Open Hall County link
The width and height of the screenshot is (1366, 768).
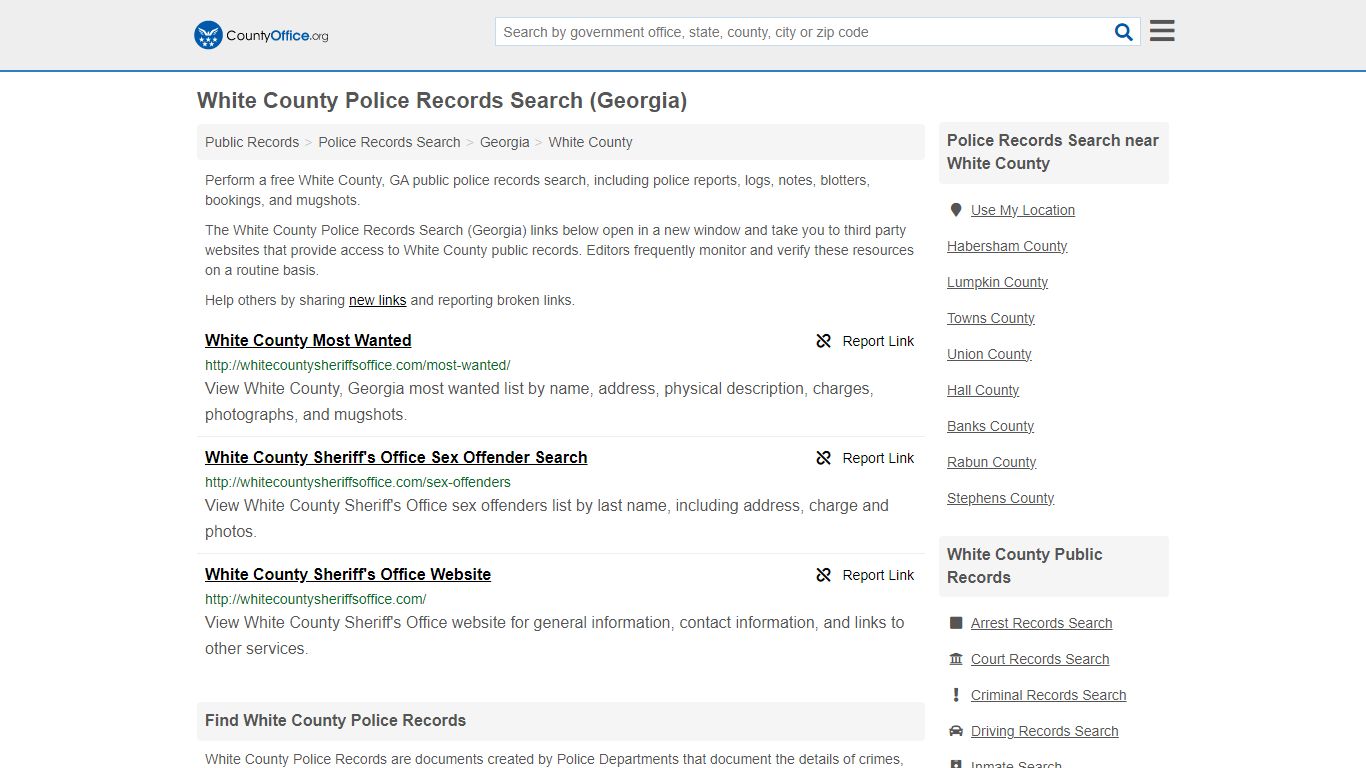click(983, 390)
